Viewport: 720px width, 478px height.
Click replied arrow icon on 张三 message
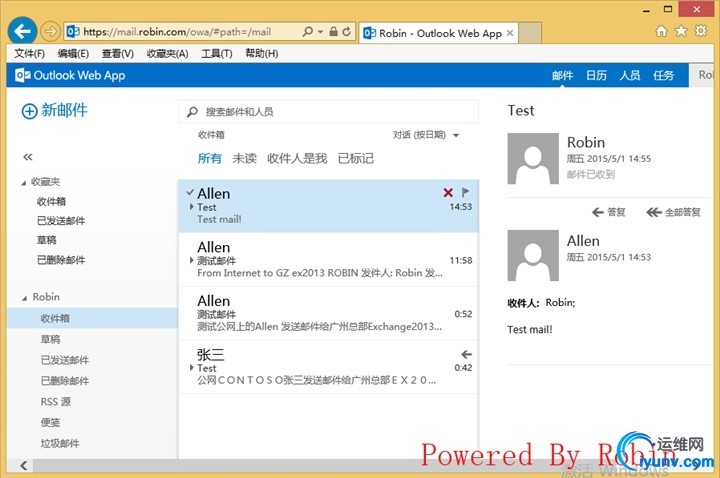coord(466,354)
